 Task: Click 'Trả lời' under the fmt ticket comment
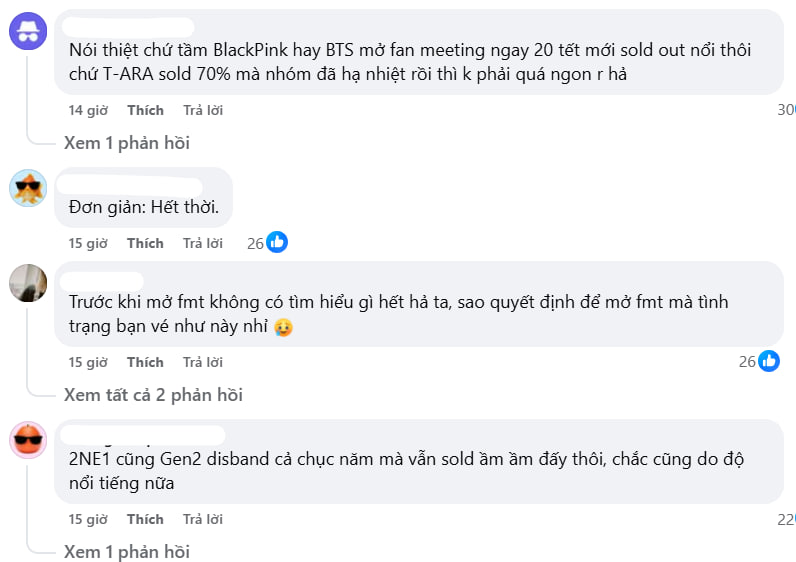[203, 362]
